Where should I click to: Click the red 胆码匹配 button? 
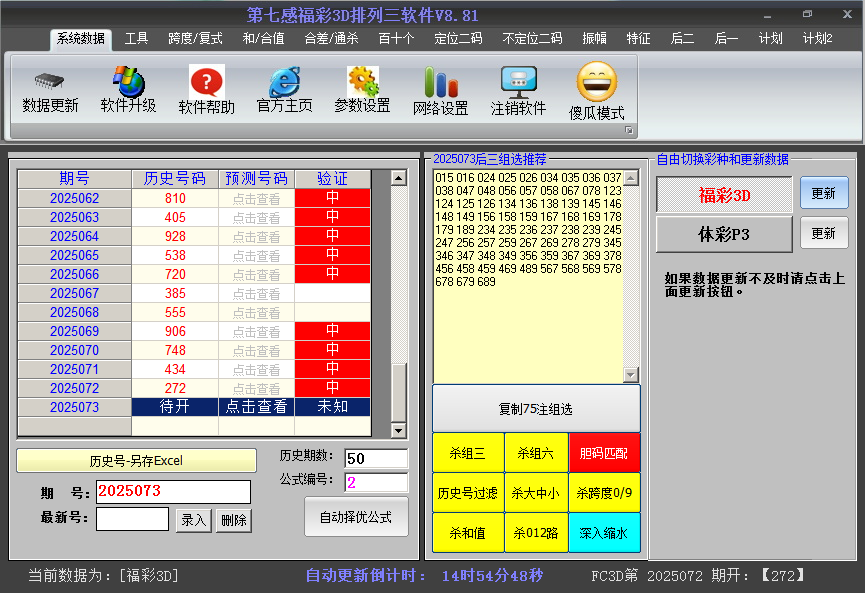604,453
